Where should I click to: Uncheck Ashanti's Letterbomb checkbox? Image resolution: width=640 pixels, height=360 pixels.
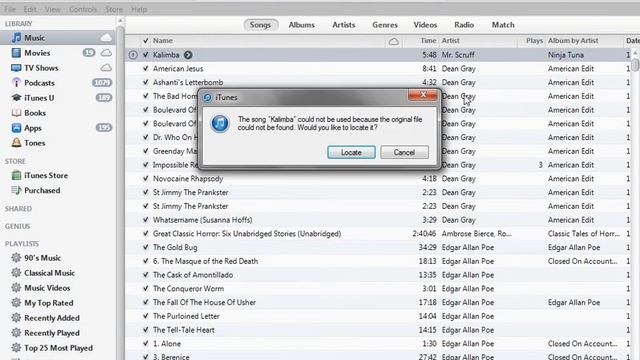(146, 82)
